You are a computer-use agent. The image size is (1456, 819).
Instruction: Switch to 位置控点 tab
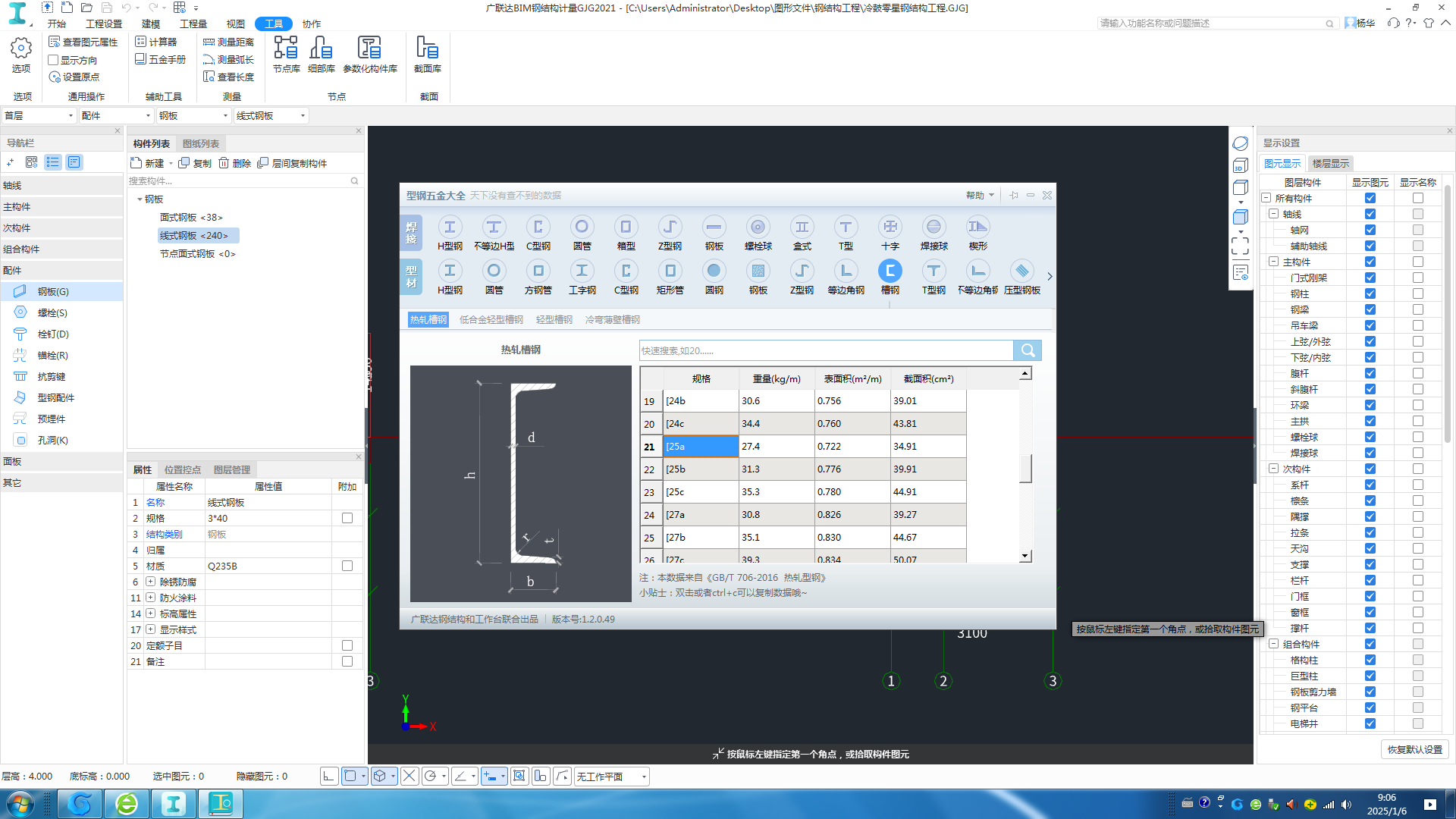182,470
